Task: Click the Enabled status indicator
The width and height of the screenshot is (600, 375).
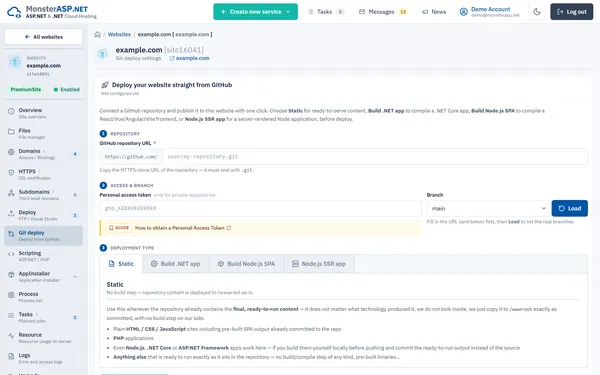Action: 66,90
